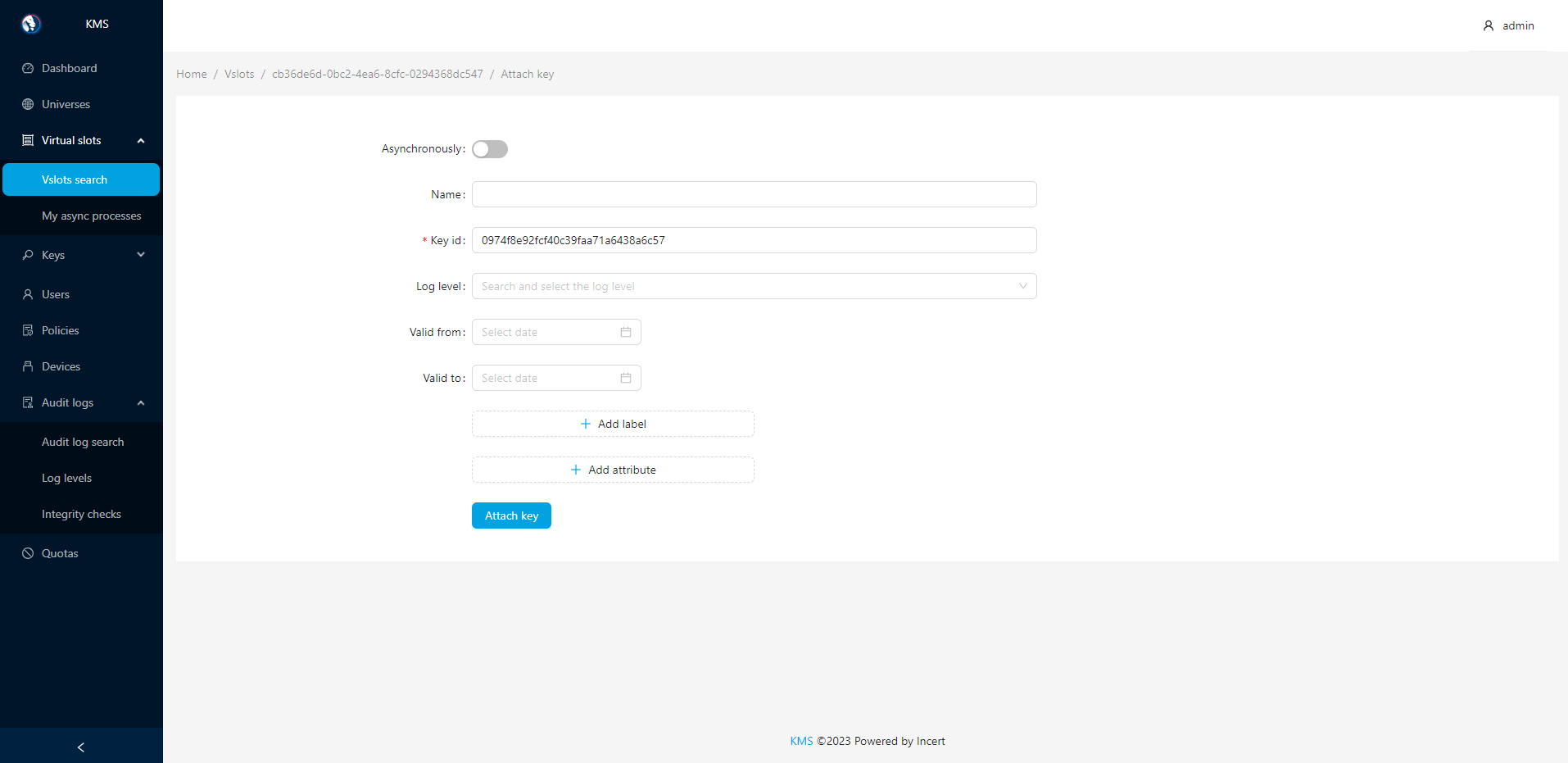The image size is (1568, 763).
Task: Open Integrity checks menu item
Action: click(81, 514)
